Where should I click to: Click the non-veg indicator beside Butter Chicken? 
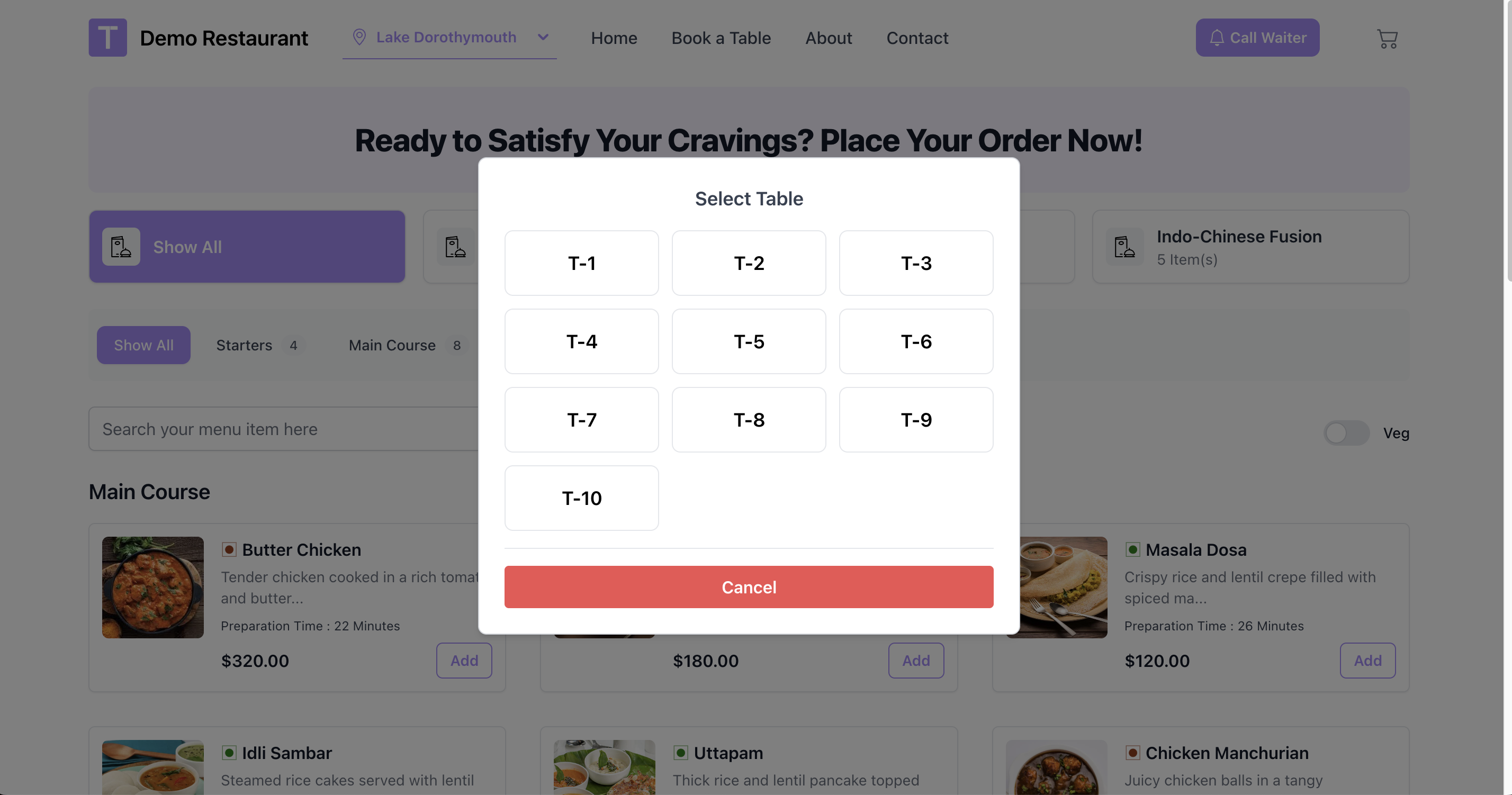coord(229,550)
